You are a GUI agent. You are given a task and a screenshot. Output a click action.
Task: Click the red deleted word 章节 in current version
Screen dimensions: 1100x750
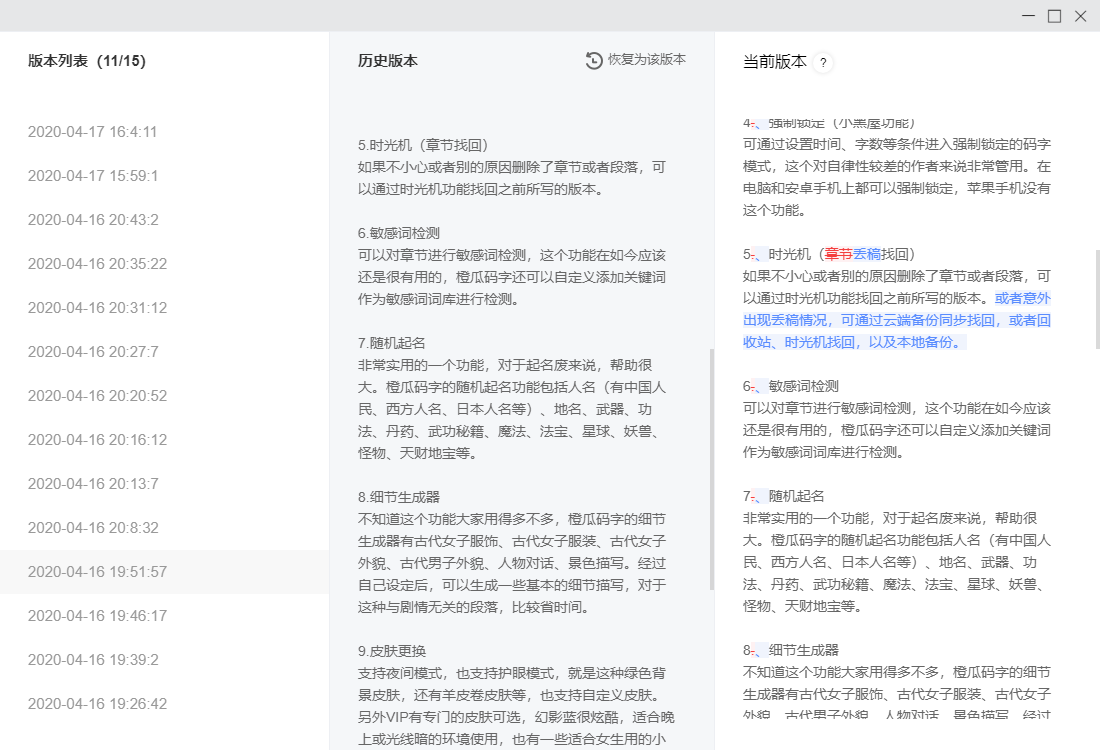838,254
